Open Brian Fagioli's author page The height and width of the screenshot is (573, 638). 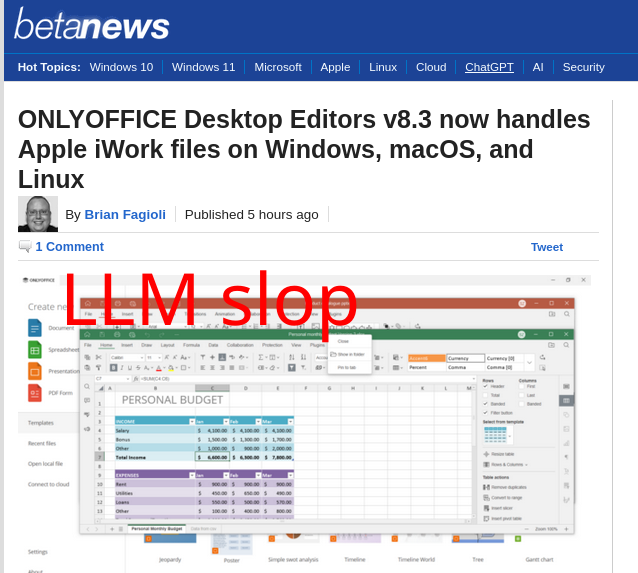coord(125,214)
